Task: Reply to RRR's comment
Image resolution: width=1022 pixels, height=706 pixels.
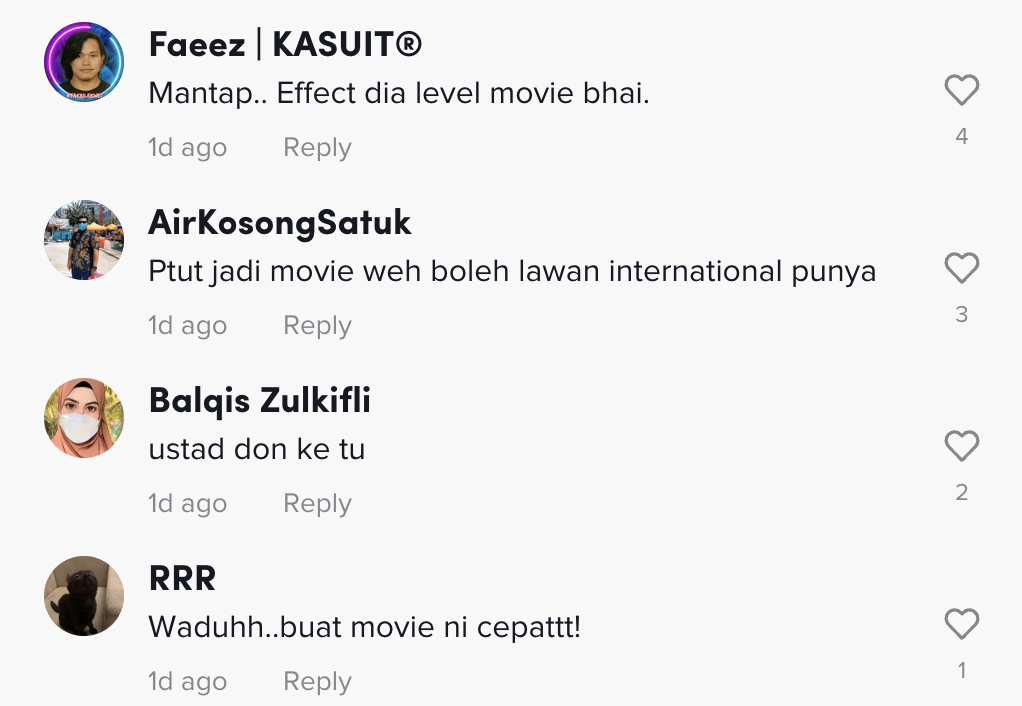Action: point(317,682)
